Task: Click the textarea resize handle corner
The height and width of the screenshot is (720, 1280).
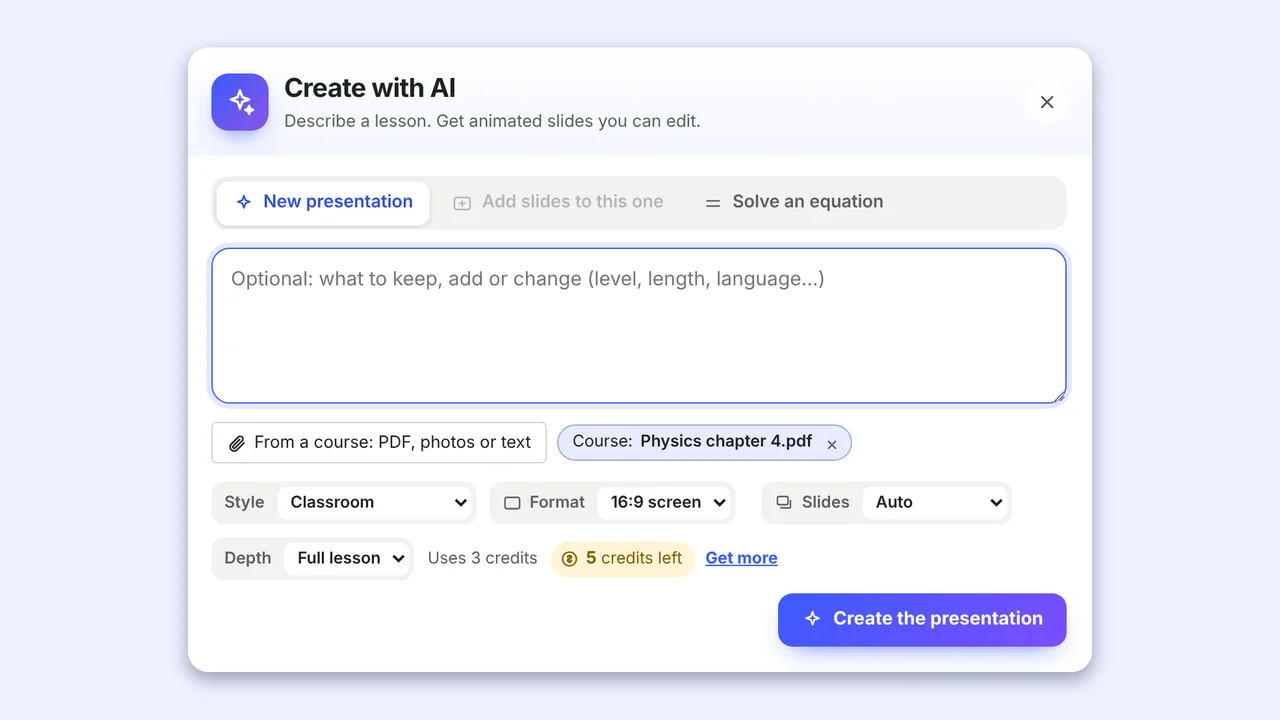Action: (x=1059, y=396)
